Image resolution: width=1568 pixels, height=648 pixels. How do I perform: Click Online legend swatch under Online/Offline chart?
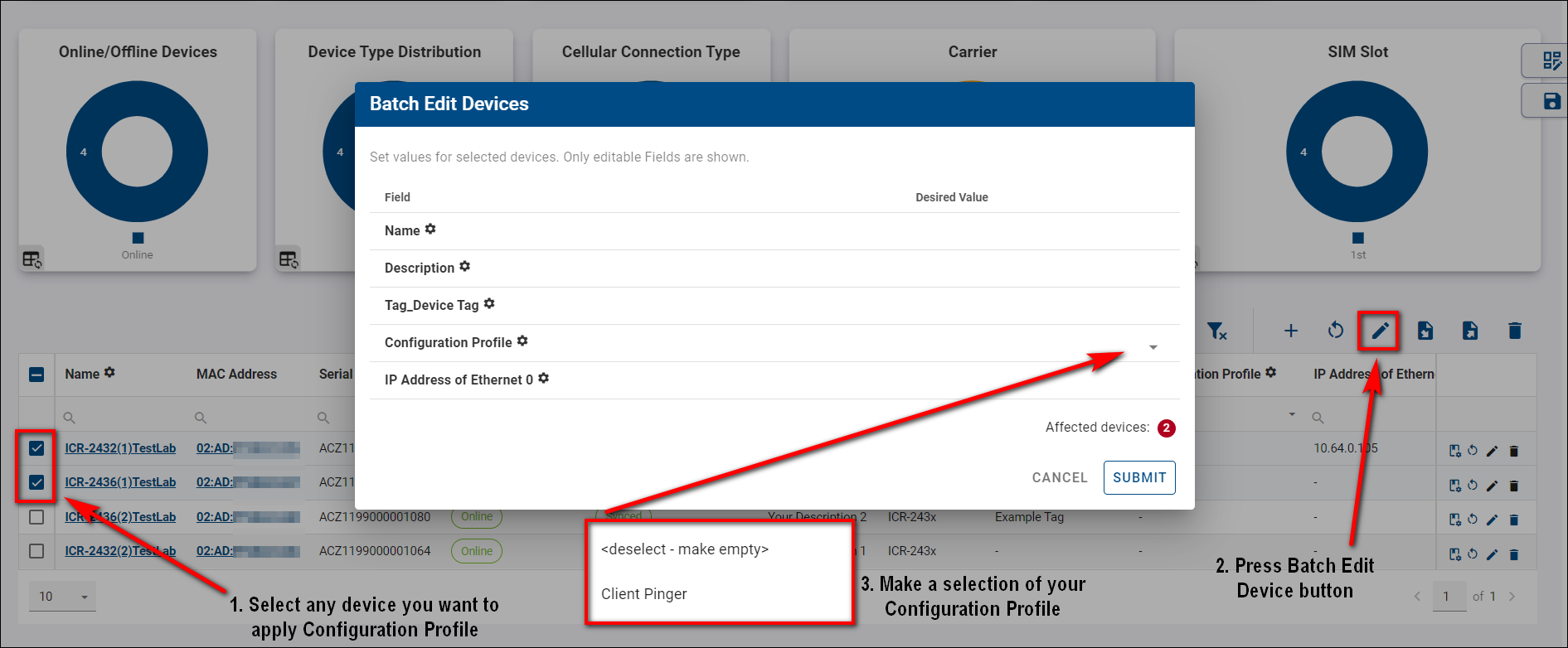coord(138,238)
